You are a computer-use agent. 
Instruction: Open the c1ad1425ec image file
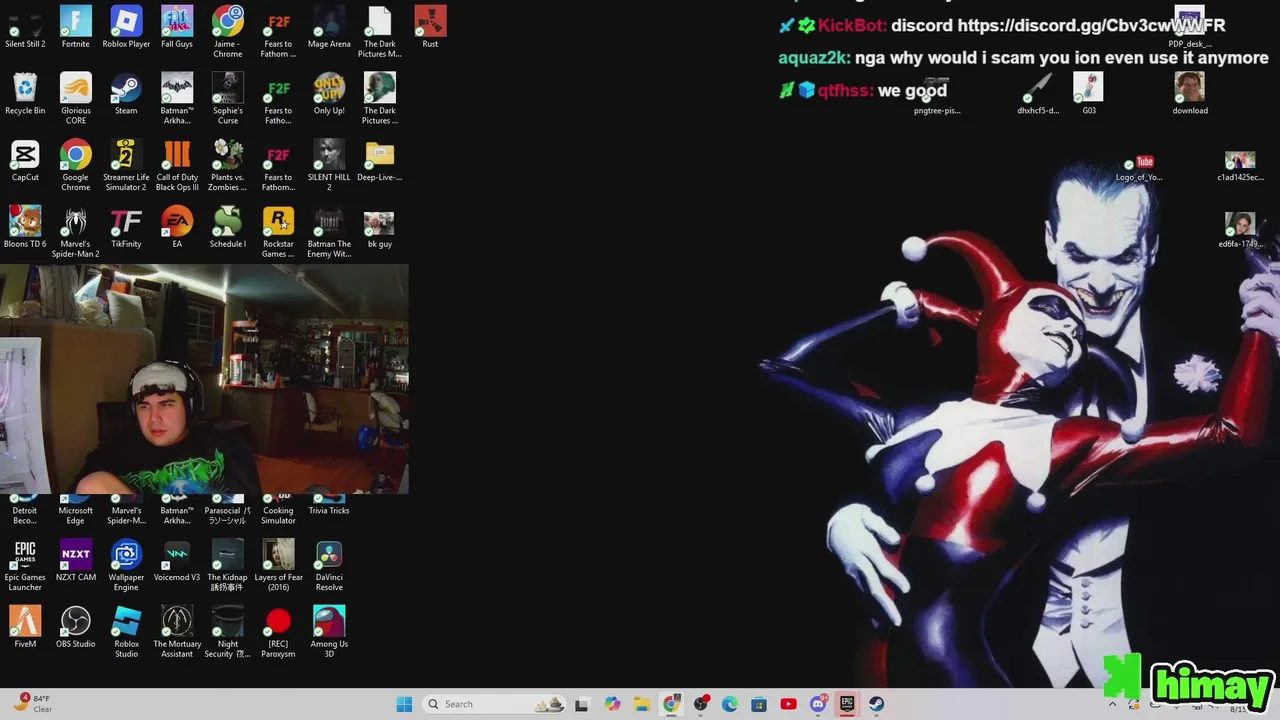[x=1240, y=166]
